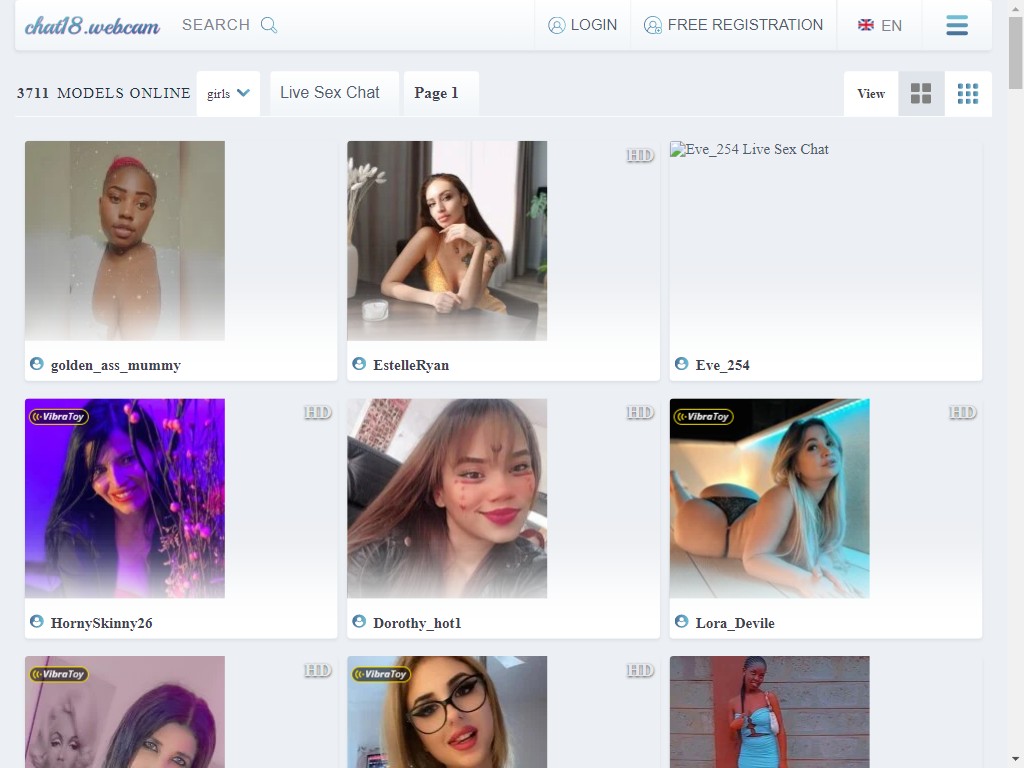Open the hamburger menu icon
The width and height of the screenshot is (1024, 768).
[x=956, y=25]
